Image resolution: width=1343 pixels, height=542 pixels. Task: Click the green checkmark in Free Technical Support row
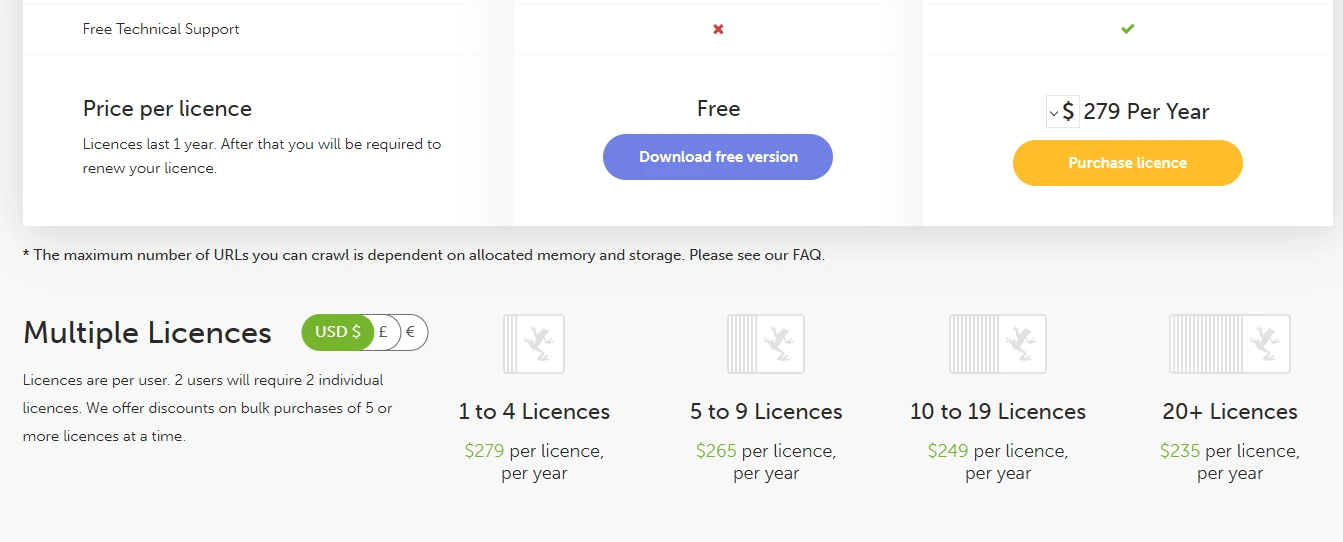point(1128,29)
